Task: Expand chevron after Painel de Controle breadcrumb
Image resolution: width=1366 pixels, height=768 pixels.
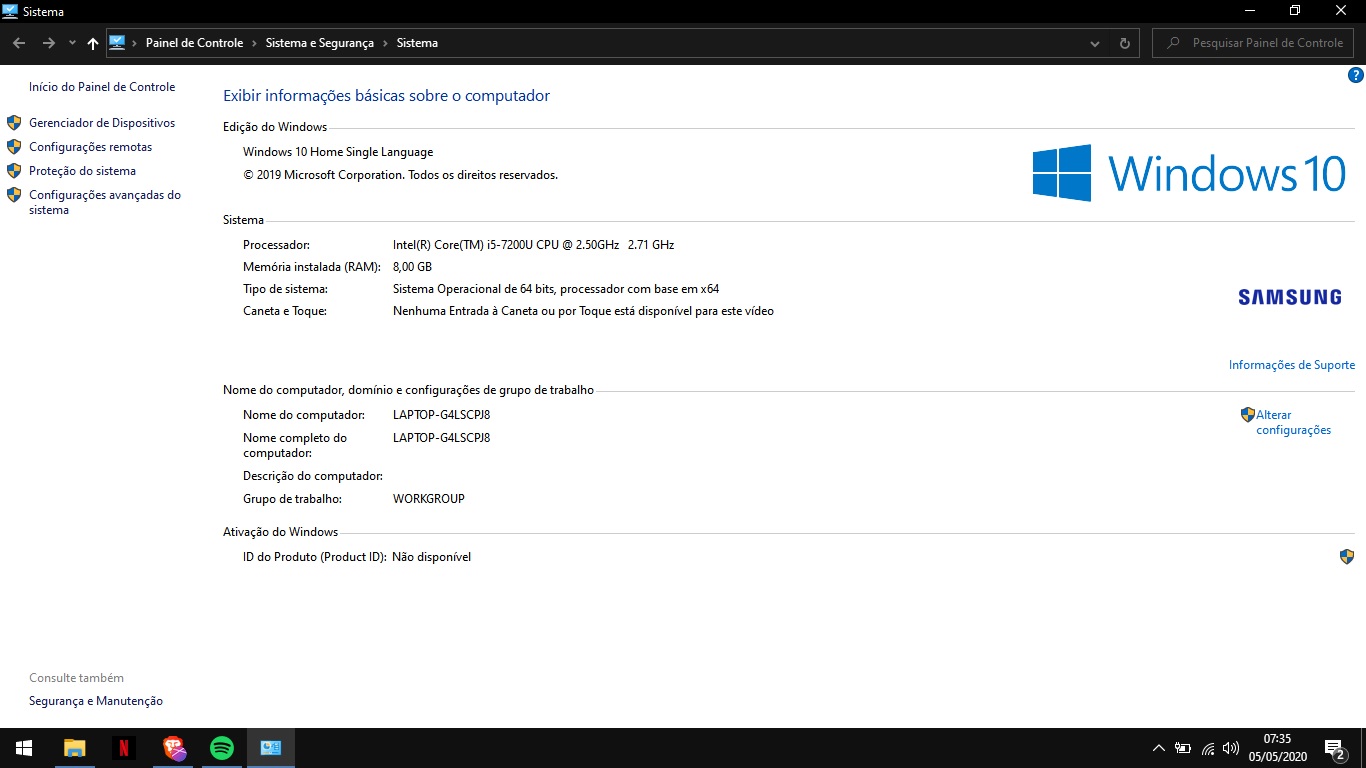Action: 255,43
